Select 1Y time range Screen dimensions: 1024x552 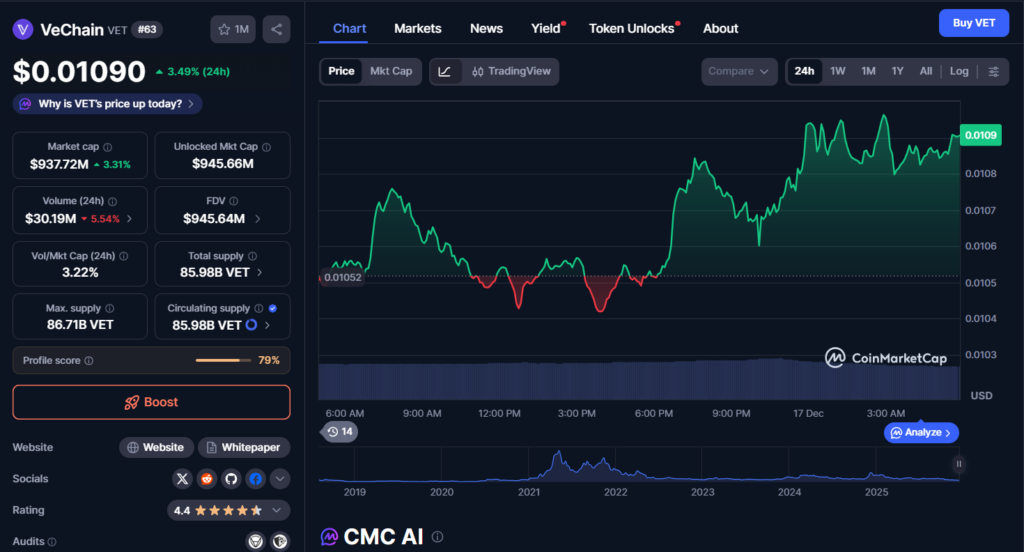897,71
